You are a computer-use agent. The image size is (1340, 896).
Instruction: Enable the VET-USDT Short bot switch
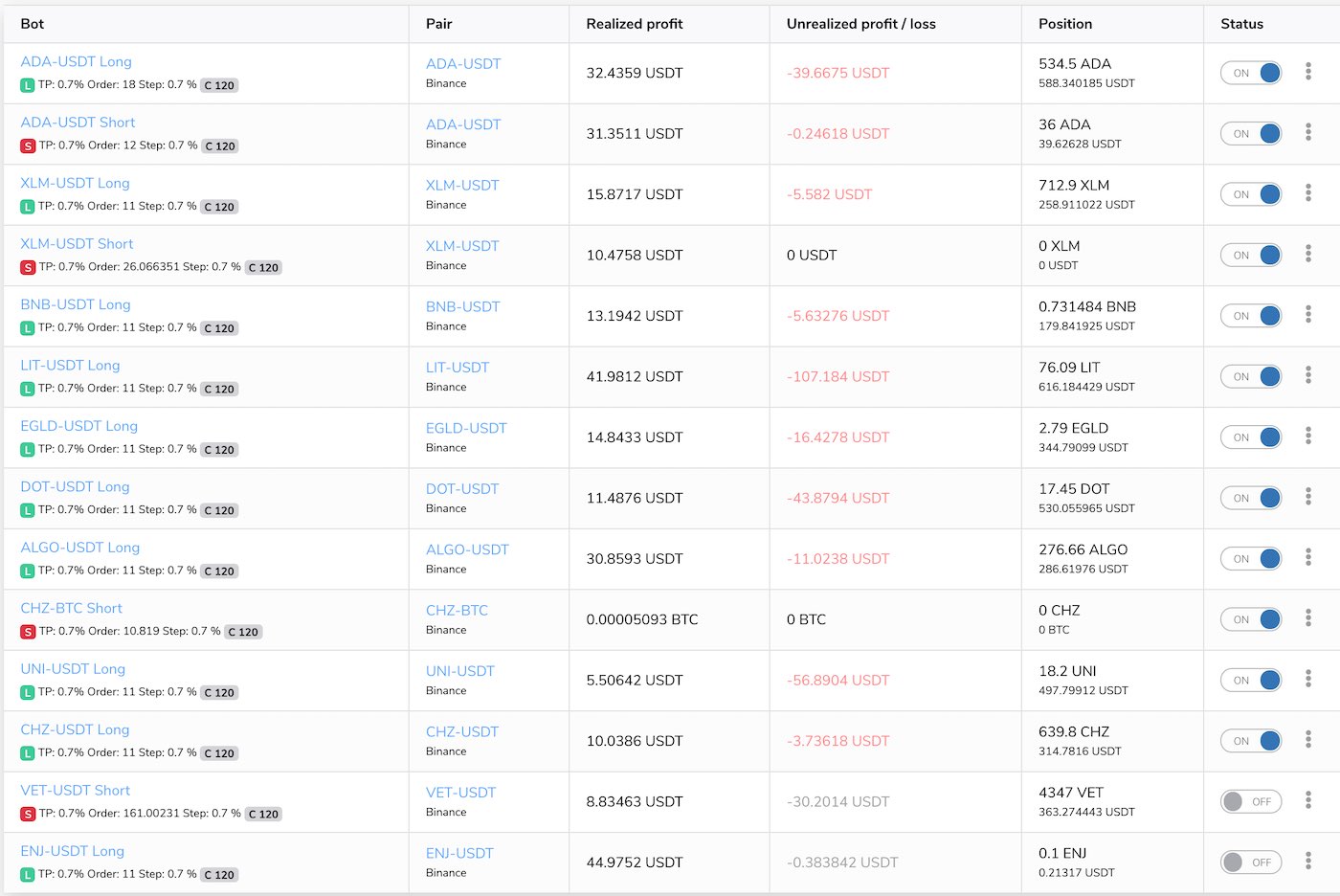(1251, 801)
